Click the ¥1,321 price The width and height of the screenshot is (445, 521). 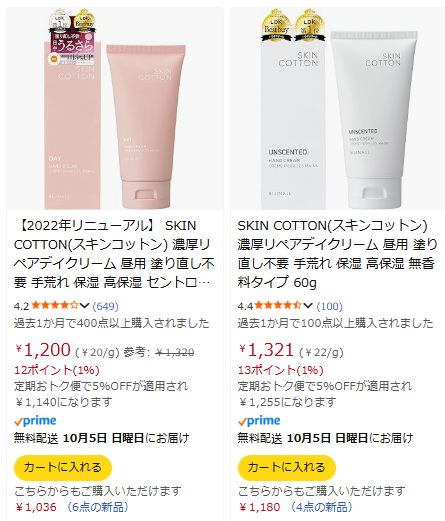point(266,350)
